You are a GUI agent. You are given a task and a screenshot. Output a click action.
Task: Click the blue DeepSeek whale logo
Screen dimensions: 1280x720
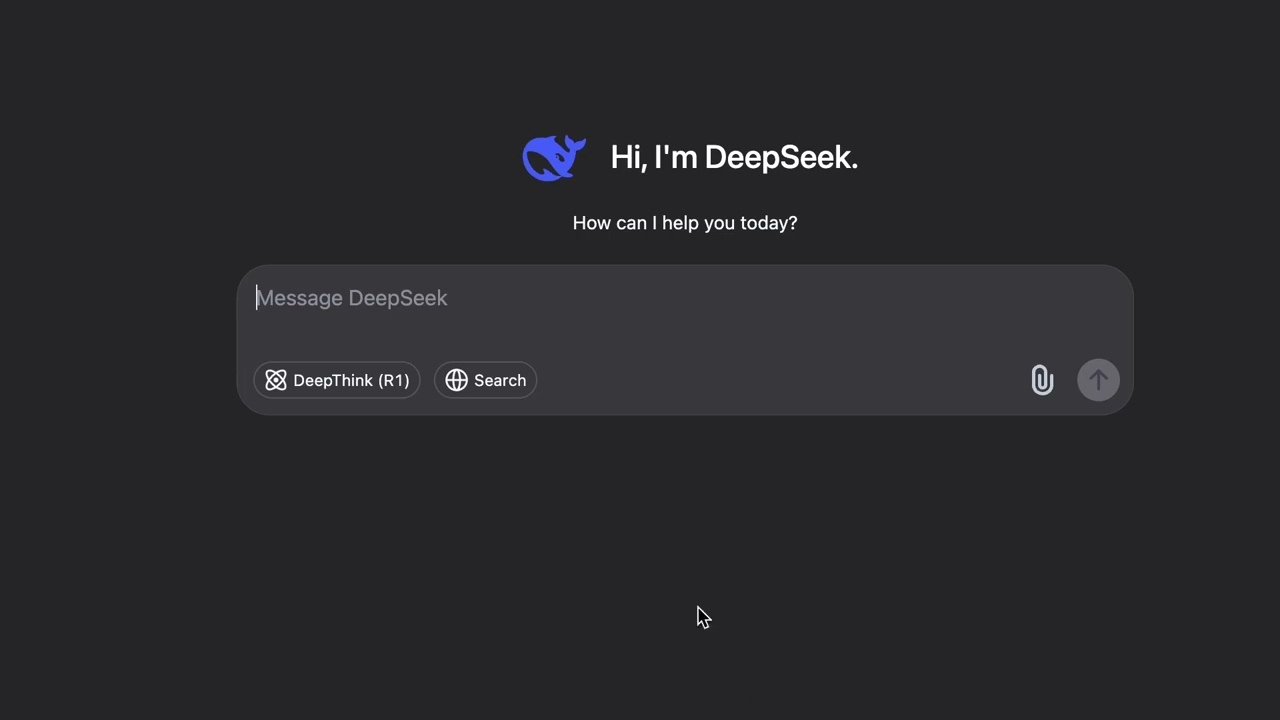[x=553, y=158]
